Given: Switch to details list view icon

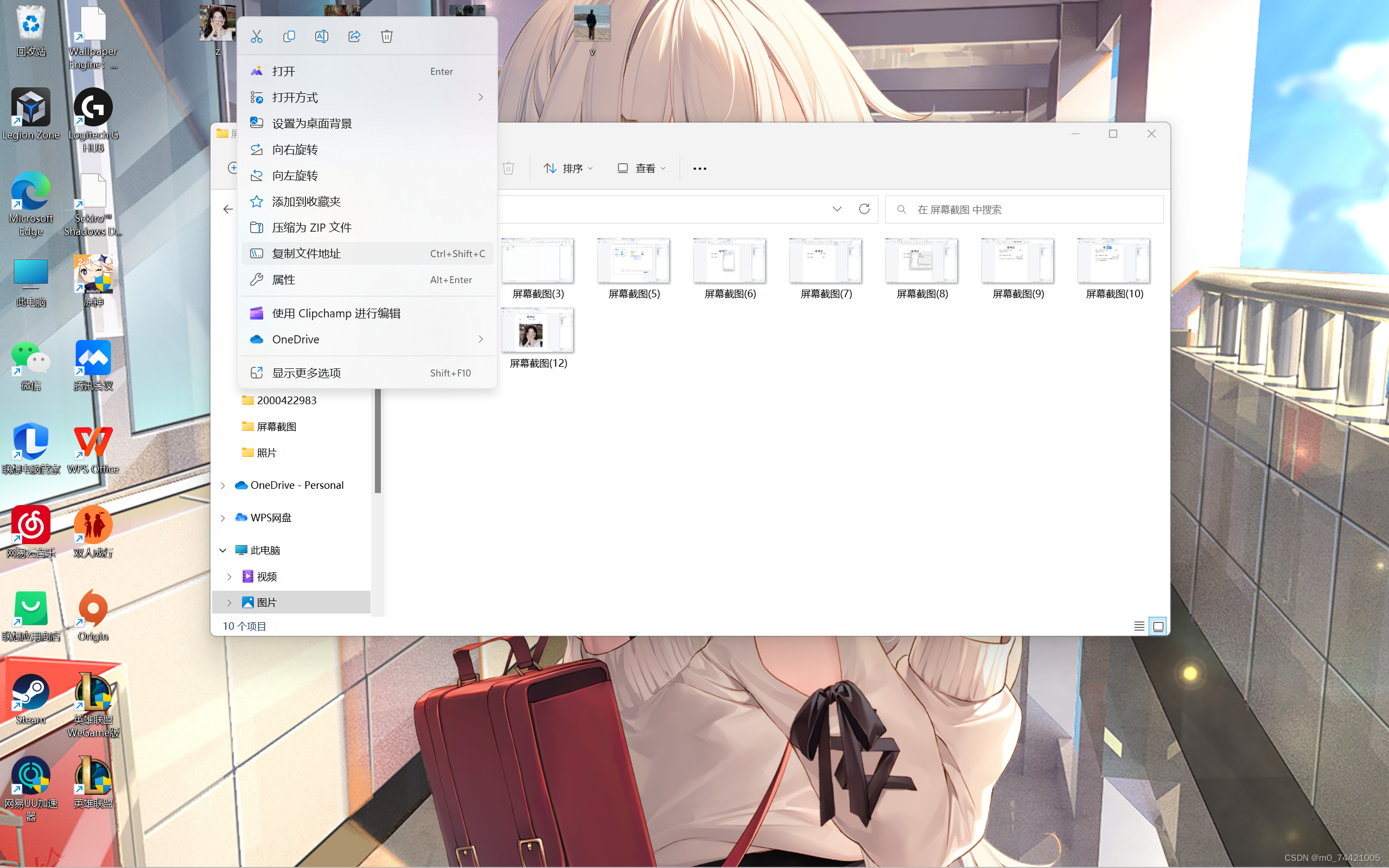Looking at the screenshot, I should click(x=1139, y=626).
